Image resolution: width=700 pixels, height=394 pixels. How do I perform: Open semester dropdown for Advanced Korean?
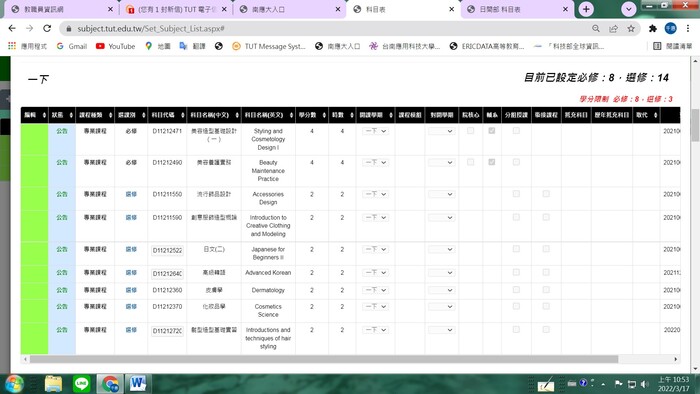375,272
